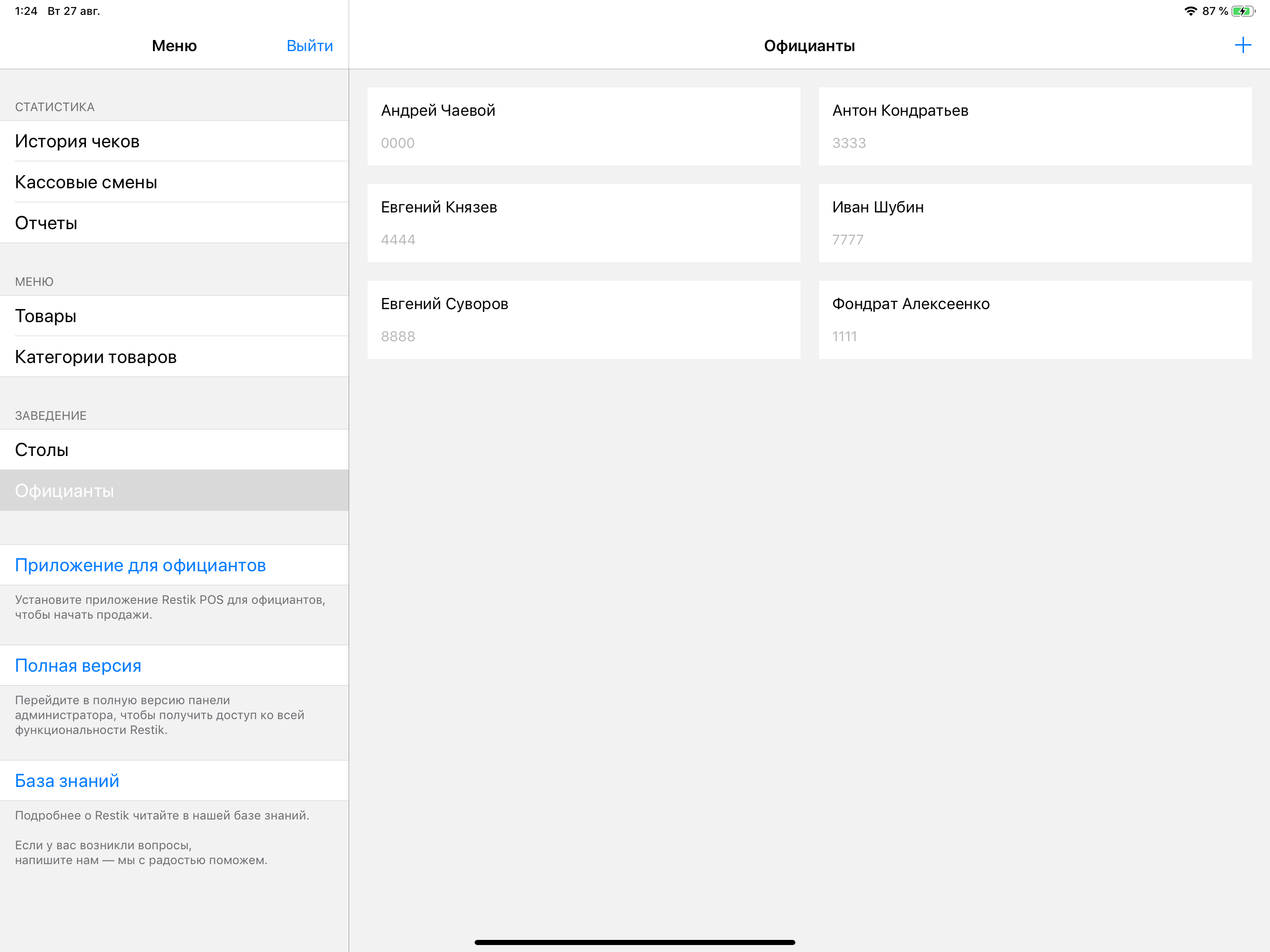The width and height of the screenshot is (1270, 952).
Task: Tap the Wi-Fi status icon
Action: (x=1190, y=12)
